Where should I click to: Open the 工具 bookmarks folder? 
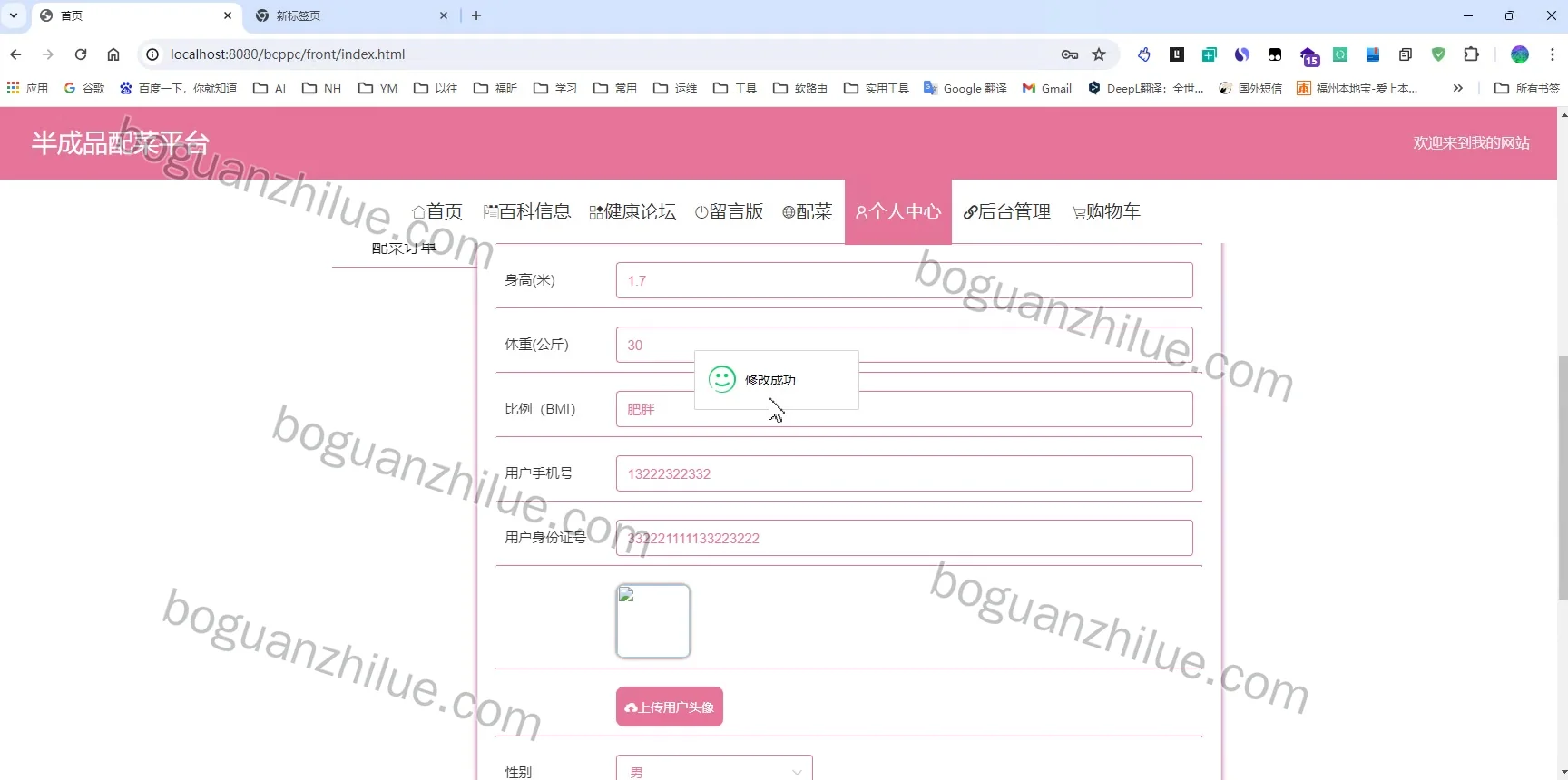point(735,88)
